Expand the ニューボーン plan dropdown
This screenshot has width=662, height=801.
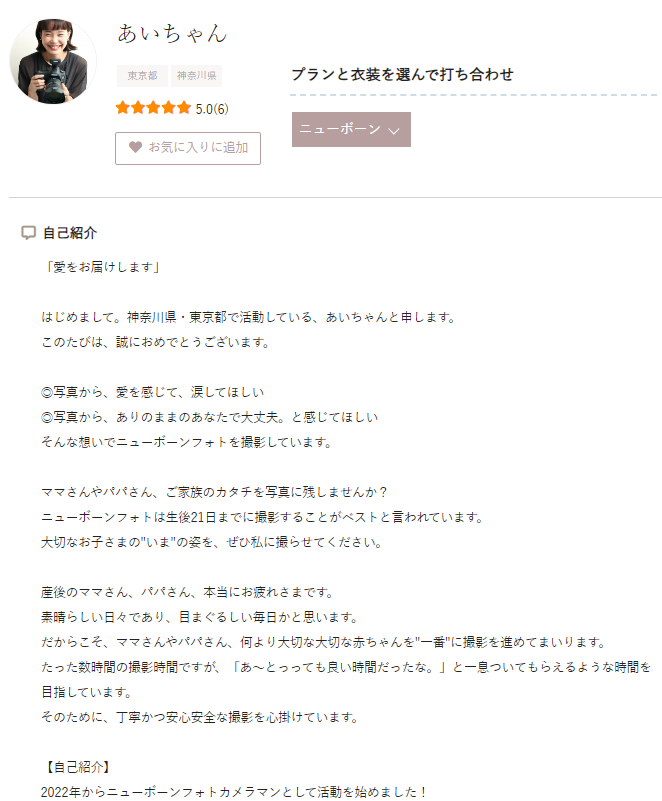351,129
